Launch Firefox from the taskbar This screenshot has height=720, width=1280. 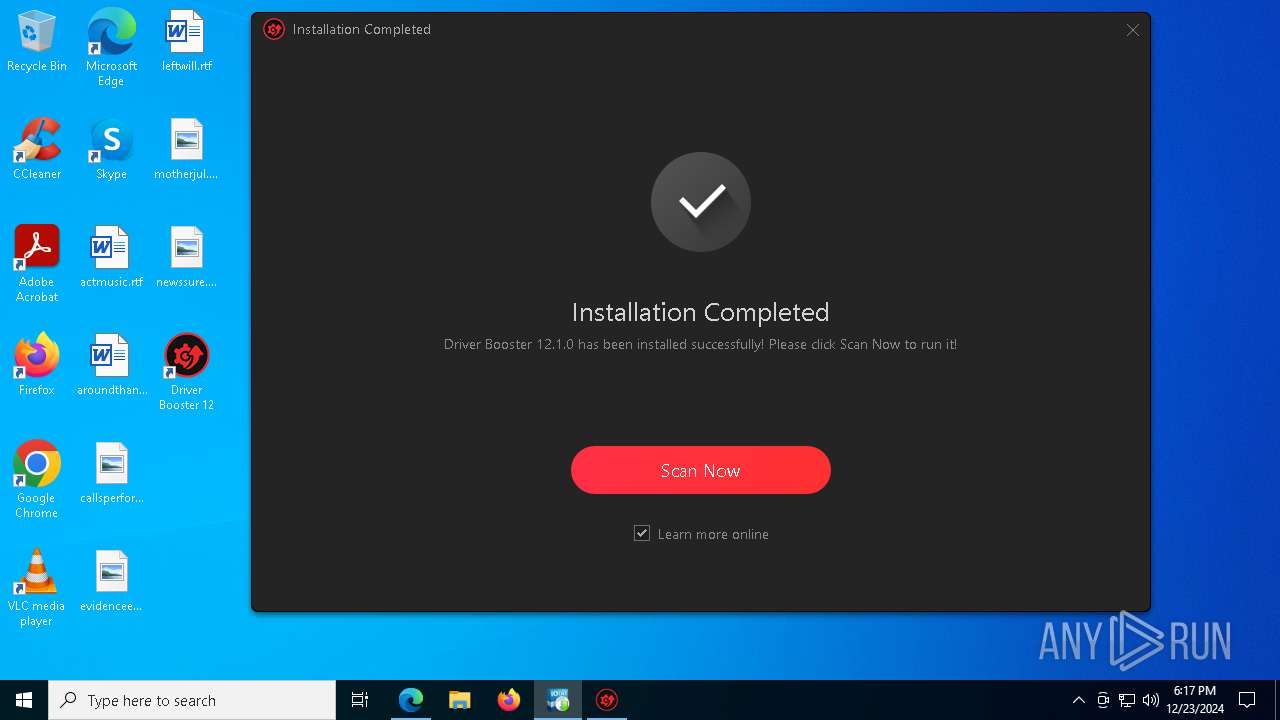coord(508,700)
